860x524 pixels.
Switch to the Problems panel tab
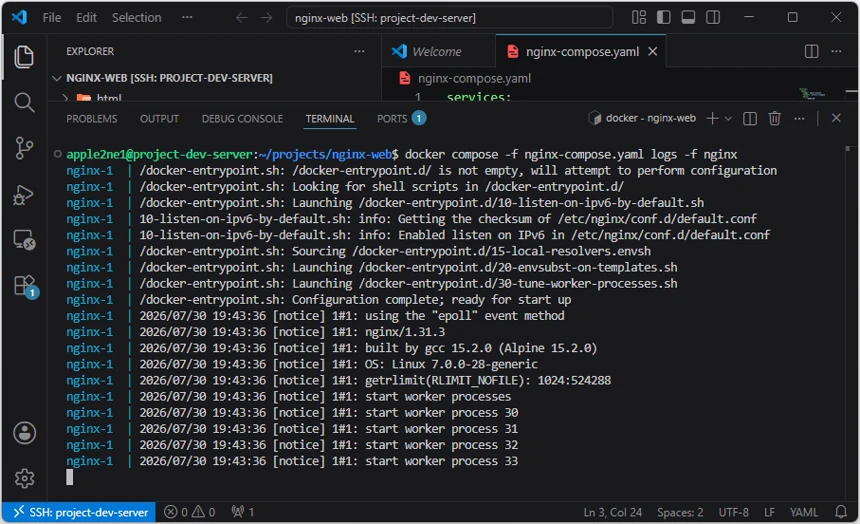[92, 119]
